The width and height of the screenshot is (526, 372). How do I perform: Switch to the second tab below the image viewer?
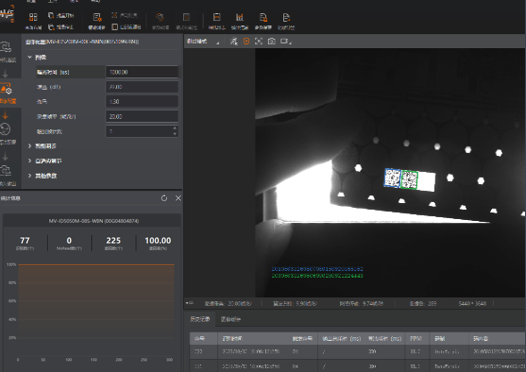tap(231, 319)
